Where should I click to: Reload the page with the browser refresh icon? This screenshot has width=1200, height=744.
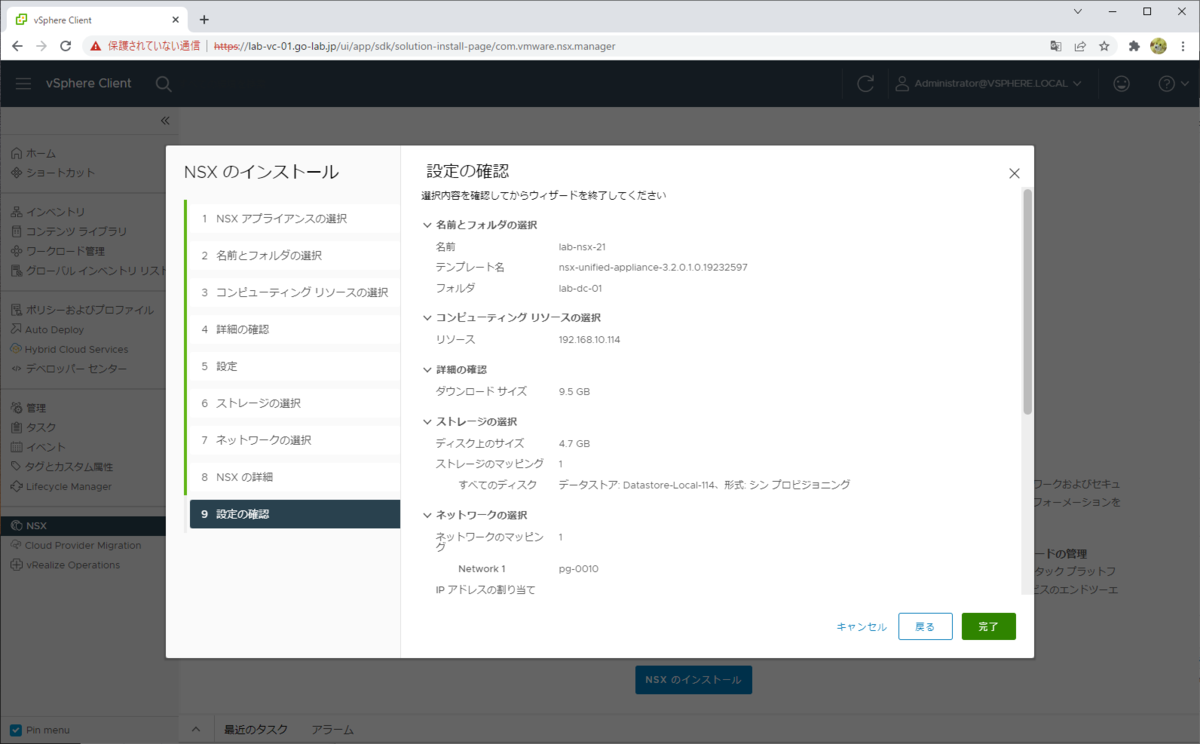coord(66,46)
